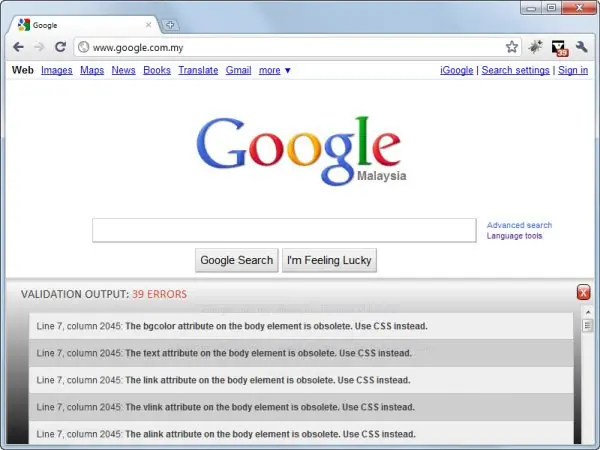The width and height of the screenshot is (600, 450).
Task: Open the Chrome wrench settings menu
Action: click(x=582, y=47)
